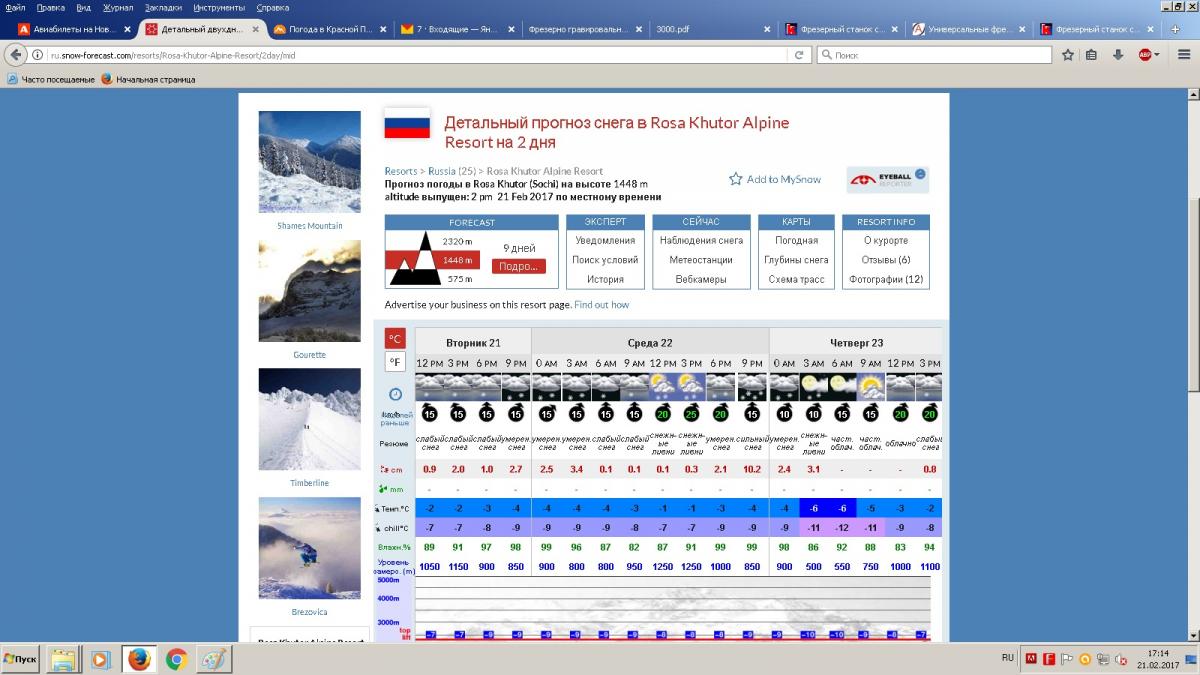
Task: Open Chrome from the taskbar
Action: (x=177, y=660)
